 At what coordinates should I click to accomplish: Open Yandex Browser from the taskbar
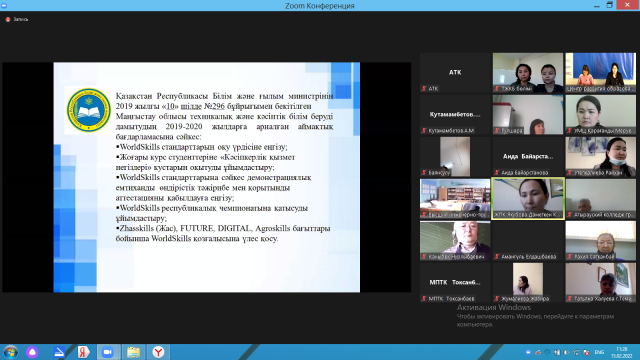point(158,352)
